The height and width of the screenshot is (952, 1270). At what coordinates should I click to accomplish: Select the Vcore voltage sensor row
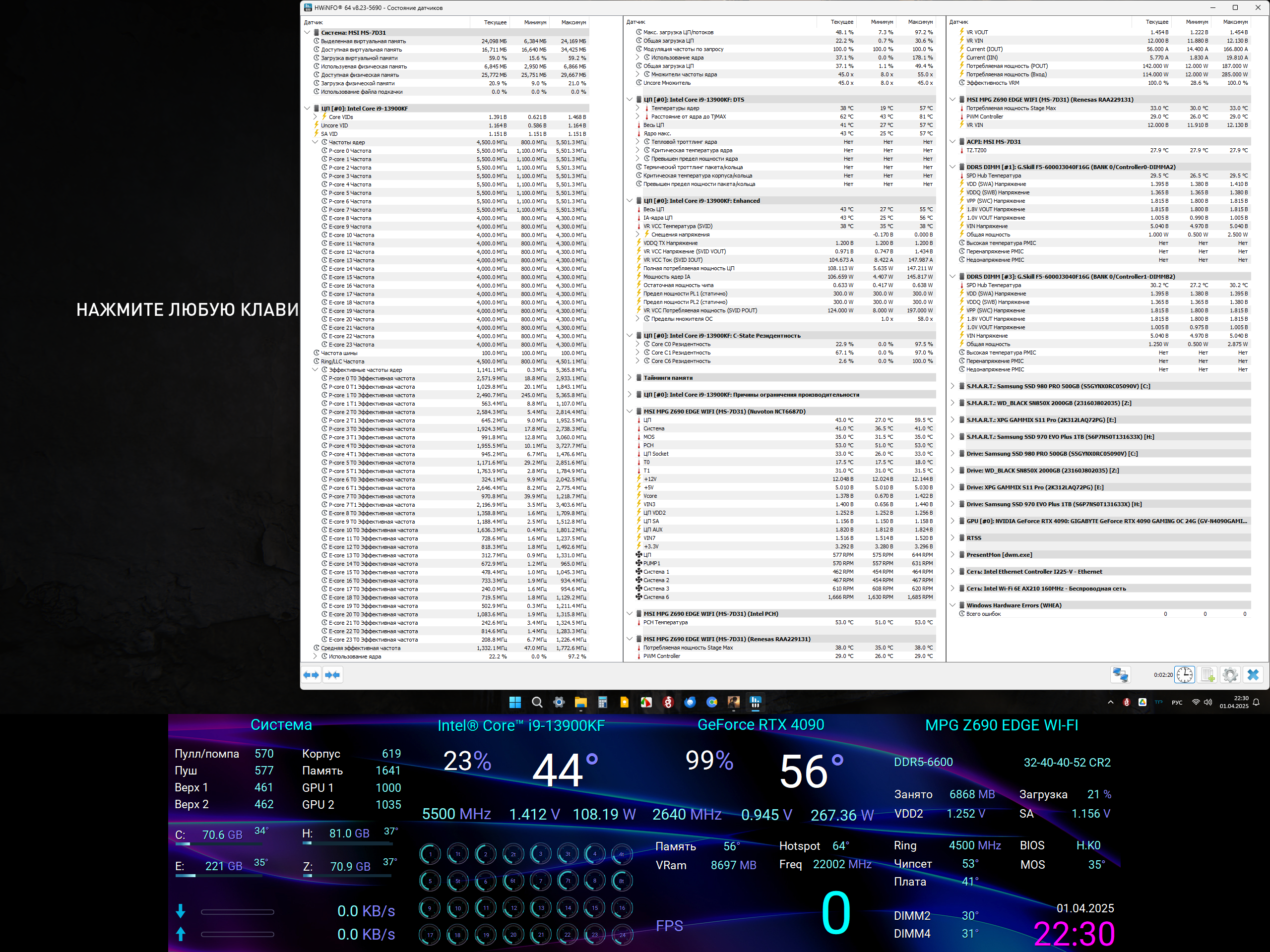[x=650, y=496]
